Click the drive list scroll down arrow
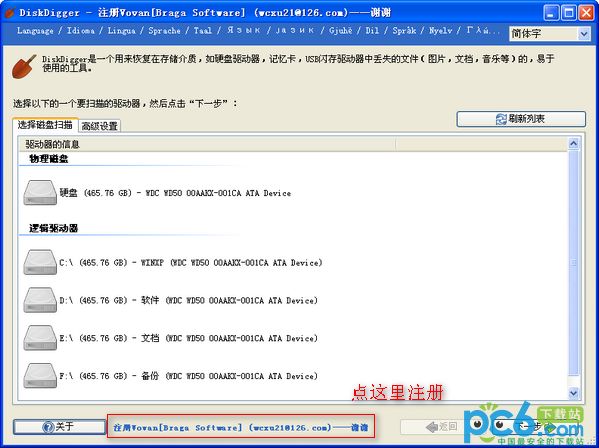Screen dimensions: 599x448 click(x=573, y=392)
